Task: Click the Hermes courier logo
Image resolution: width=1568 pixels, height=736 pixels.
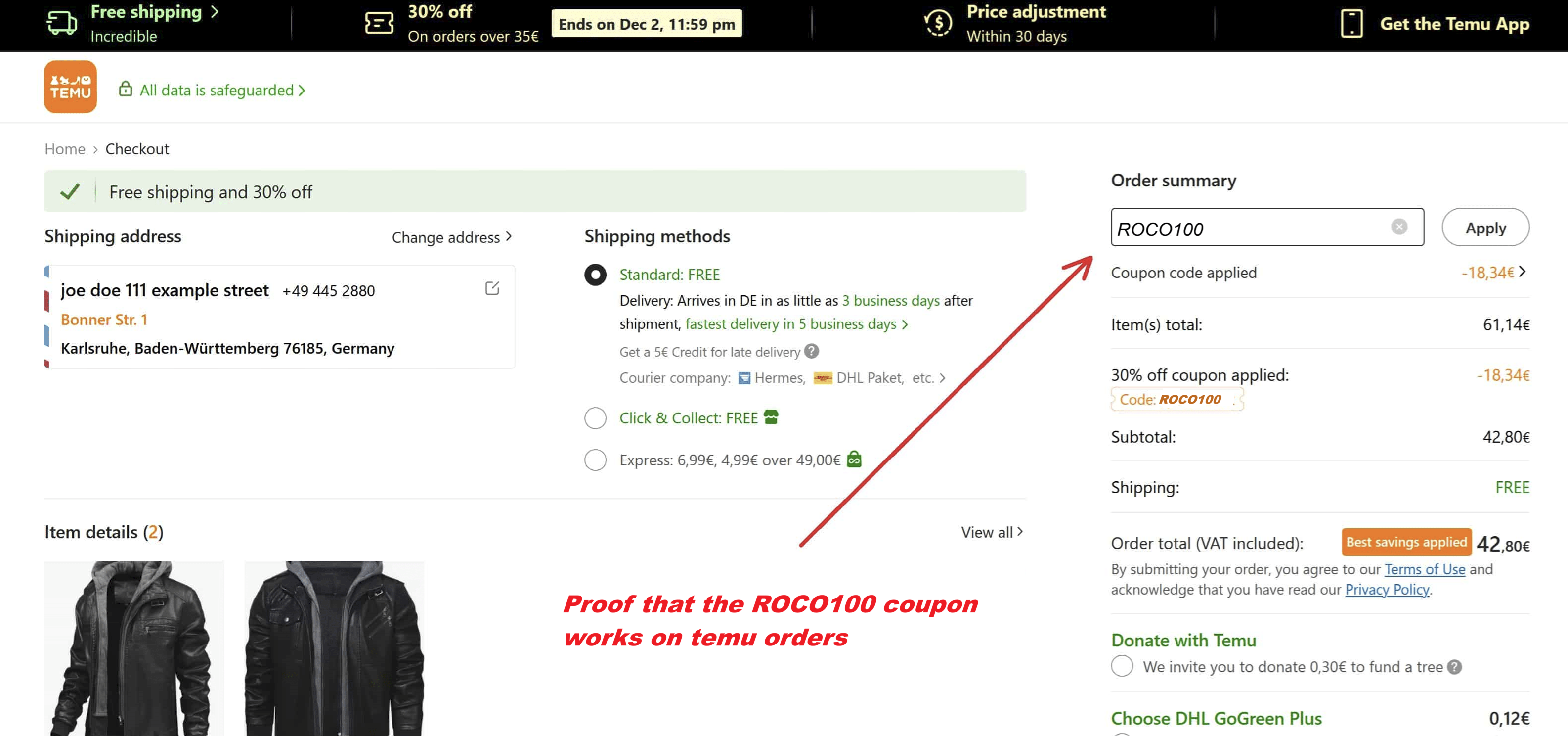Action: tap(744, 378)
